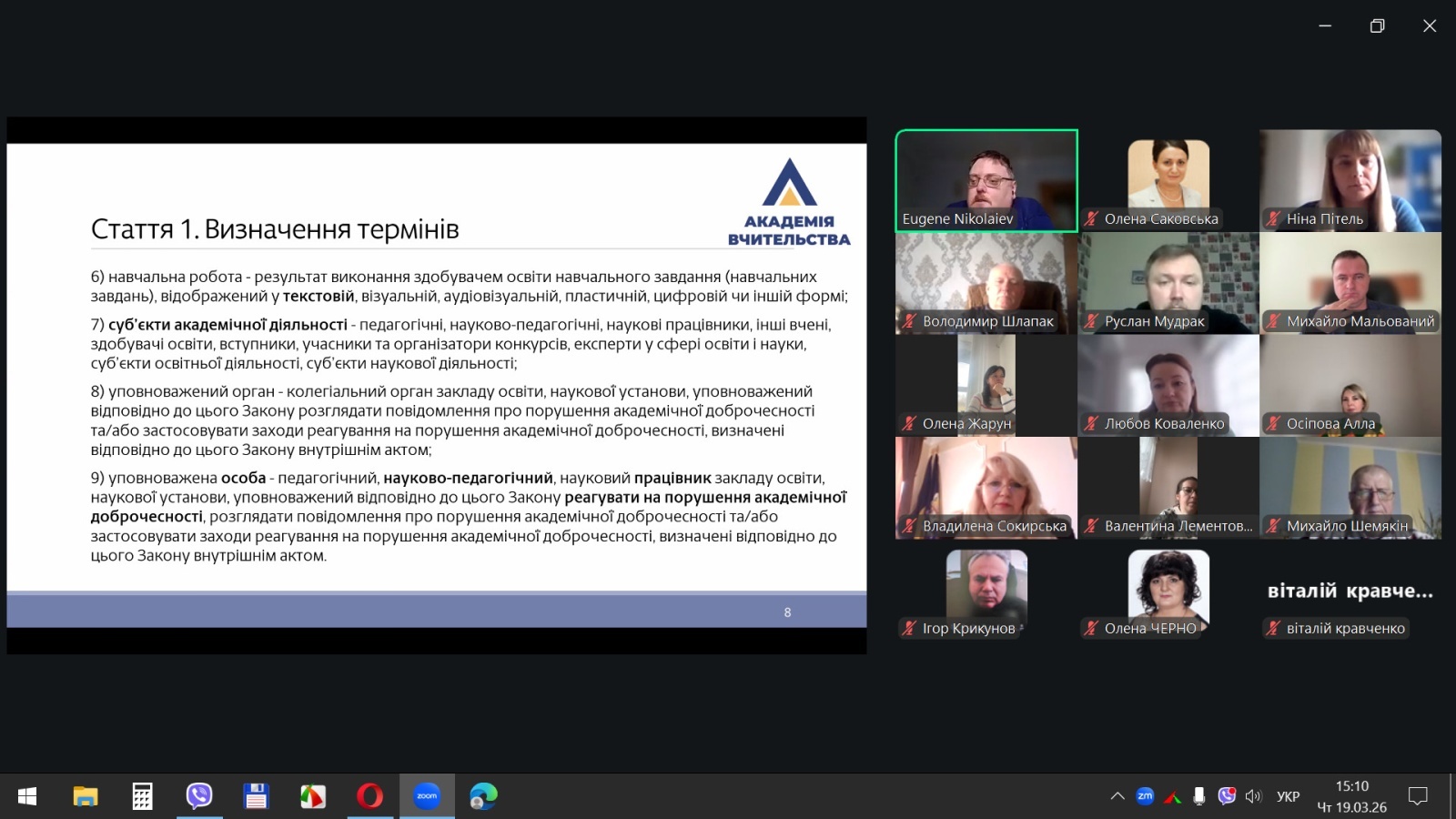
Task: Open the Viber tray icon with notification badge
Action: coord(1227,796)
